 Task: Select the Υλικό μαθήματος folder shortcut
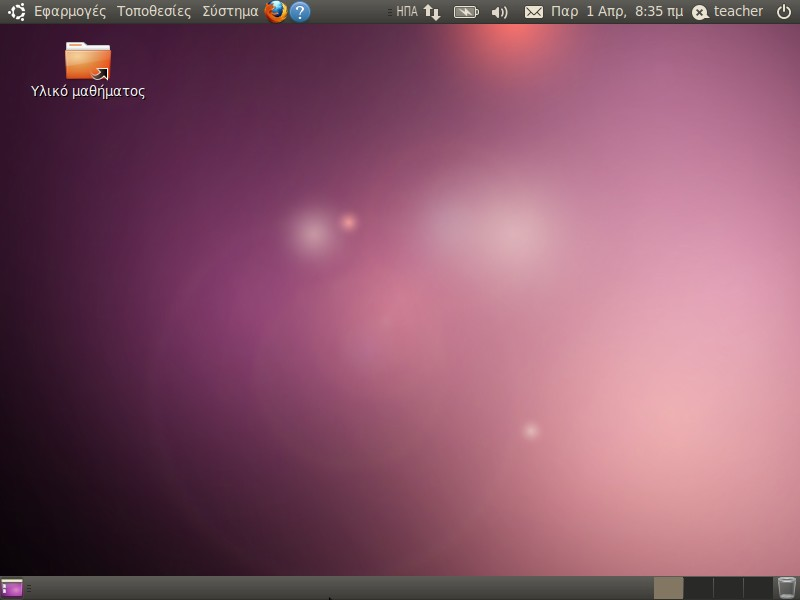coord(88,61)
